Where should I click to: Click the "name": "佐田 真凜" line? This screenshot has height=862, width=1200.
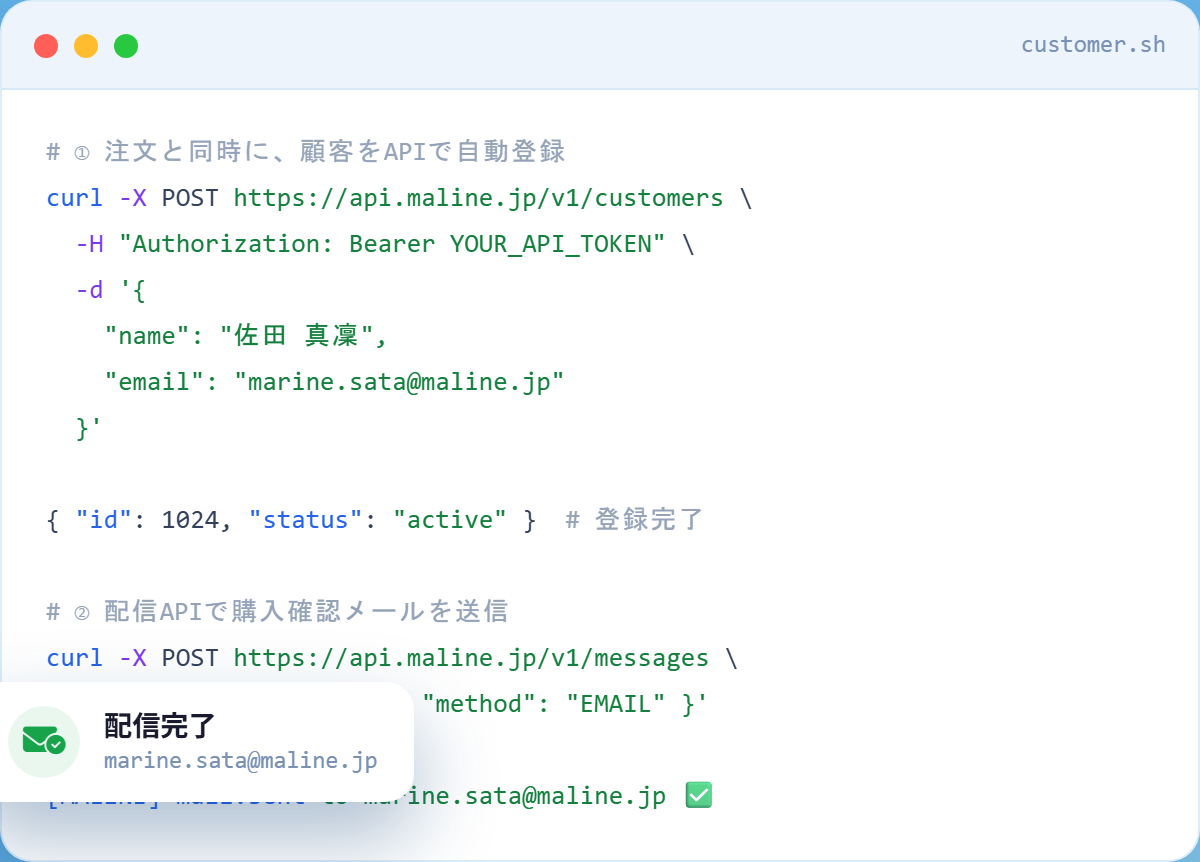point(246,336)
